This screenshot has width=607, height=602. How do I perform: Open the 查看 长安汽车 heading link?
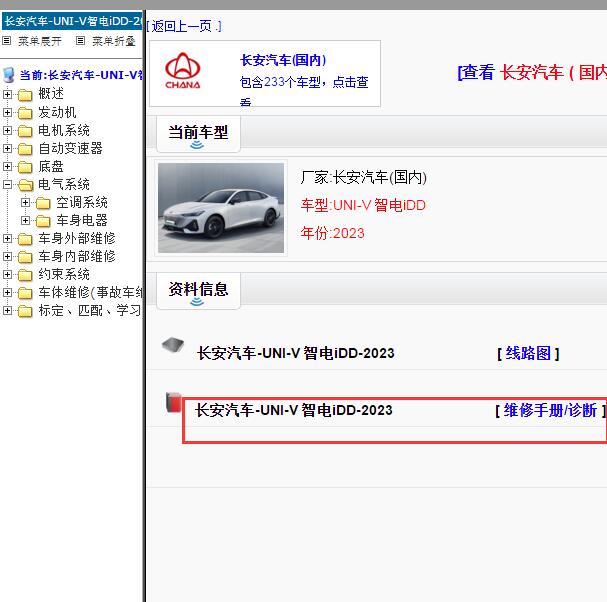point(532,72)
